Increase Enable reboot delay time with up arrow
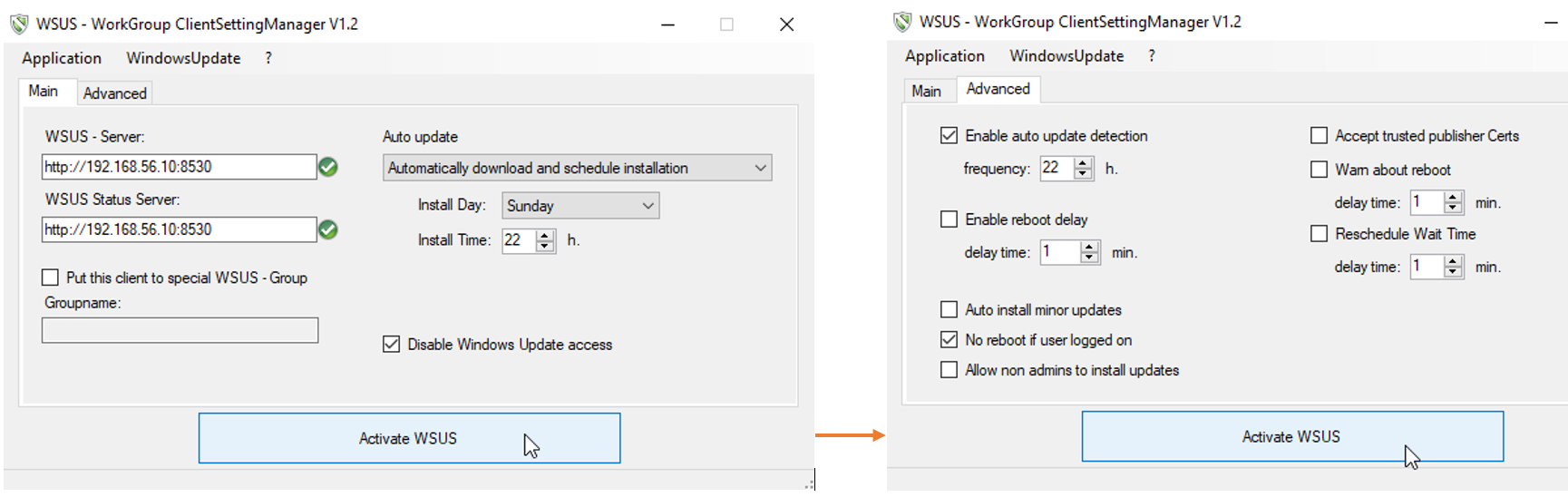The width and height of the screenshot is (1568, 497). tap(1090, 247)
